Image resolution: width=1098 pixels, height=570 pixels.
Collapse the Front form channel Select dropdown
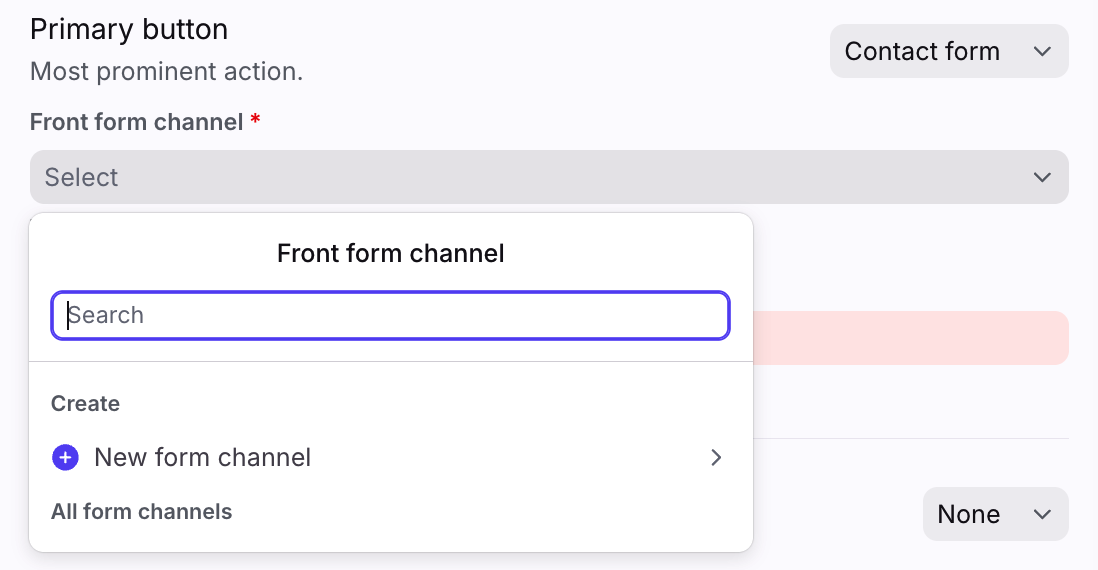point(548,177)
